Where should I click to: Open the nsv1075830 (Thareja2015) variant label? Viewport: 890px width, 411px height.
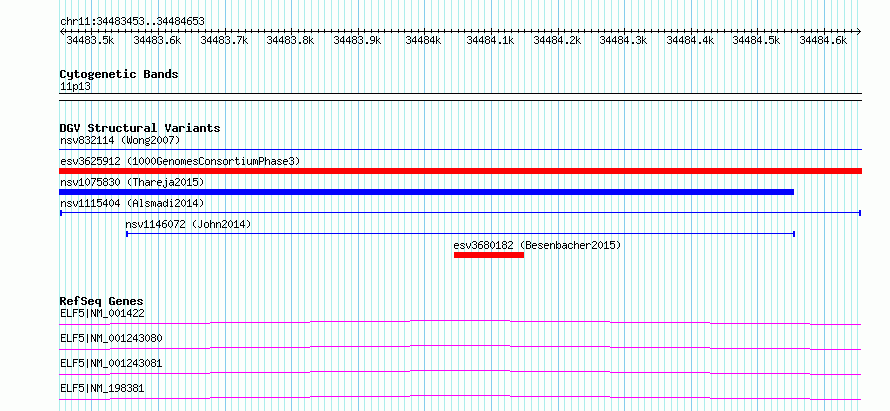[132, 182]
